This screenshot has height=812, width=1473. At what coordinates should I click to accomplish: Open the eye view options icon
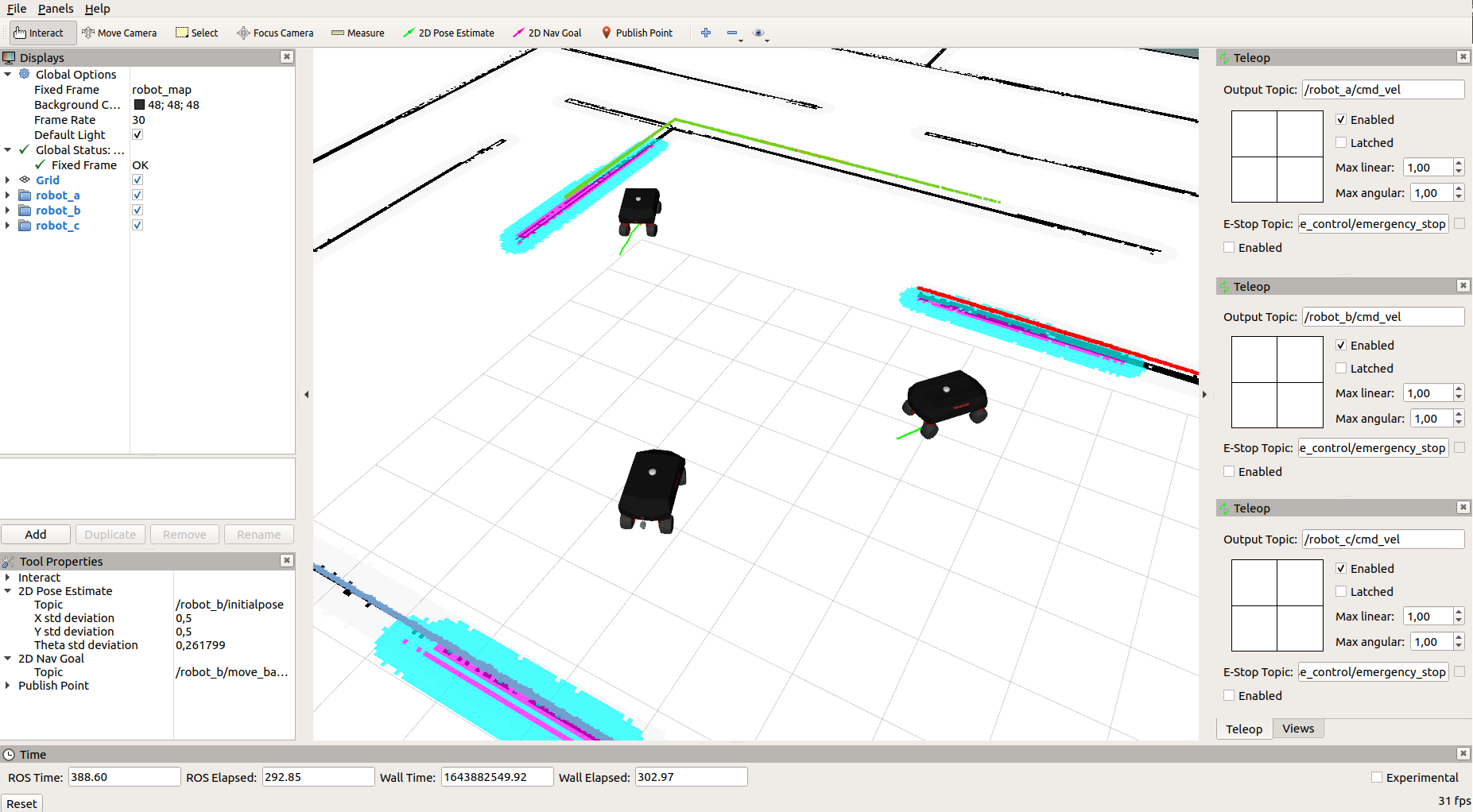[759, 33]
